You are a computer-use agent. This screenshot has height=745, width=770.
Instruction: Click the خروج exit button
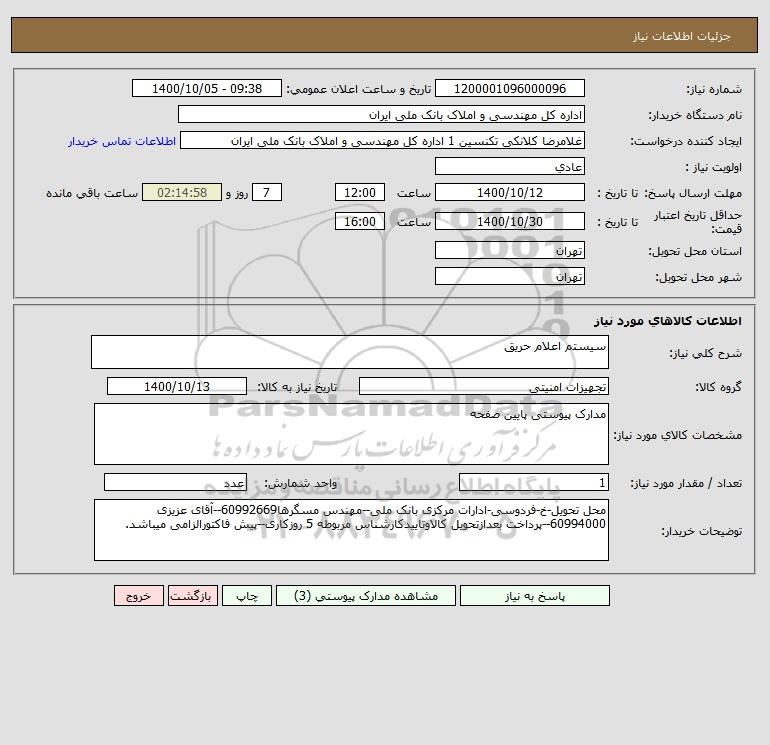[x=138, y=596]
